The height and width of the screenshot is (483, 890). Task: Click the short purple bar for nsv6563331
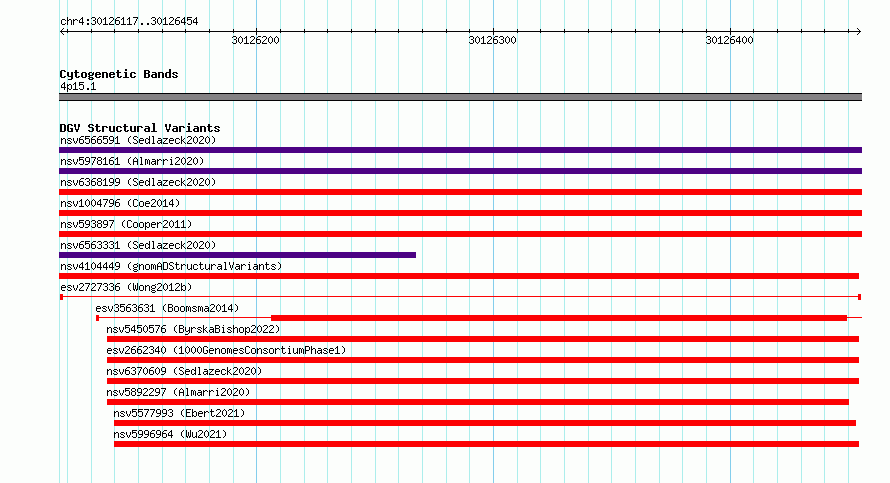(237, 255)
